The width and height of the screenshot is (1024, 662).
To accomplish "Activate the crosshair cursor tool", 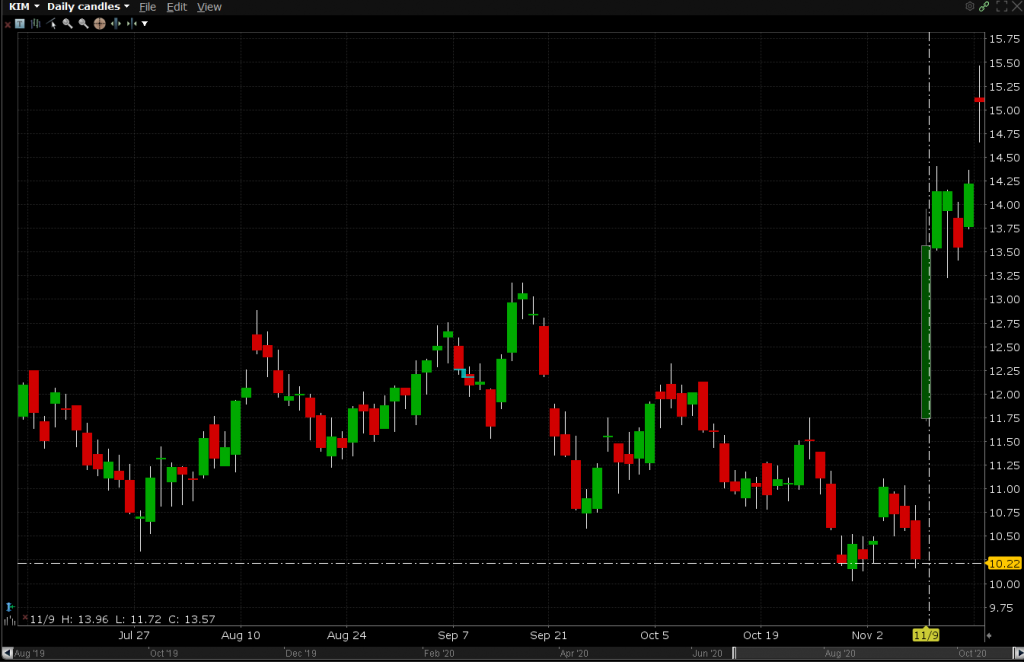I will pyautogui.click(x=100, y=23).
